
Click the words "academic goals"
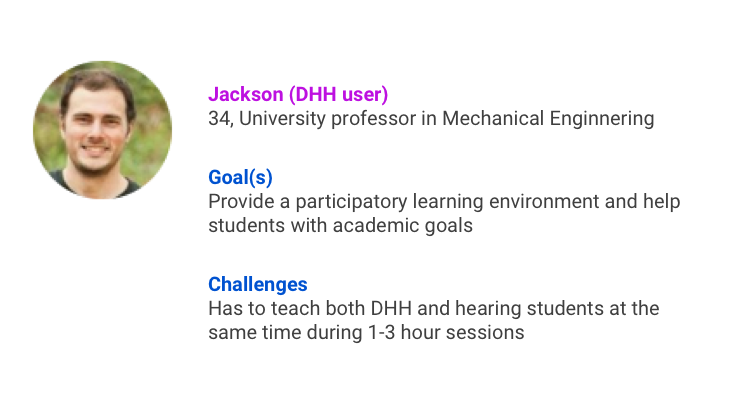pos(403,225)
